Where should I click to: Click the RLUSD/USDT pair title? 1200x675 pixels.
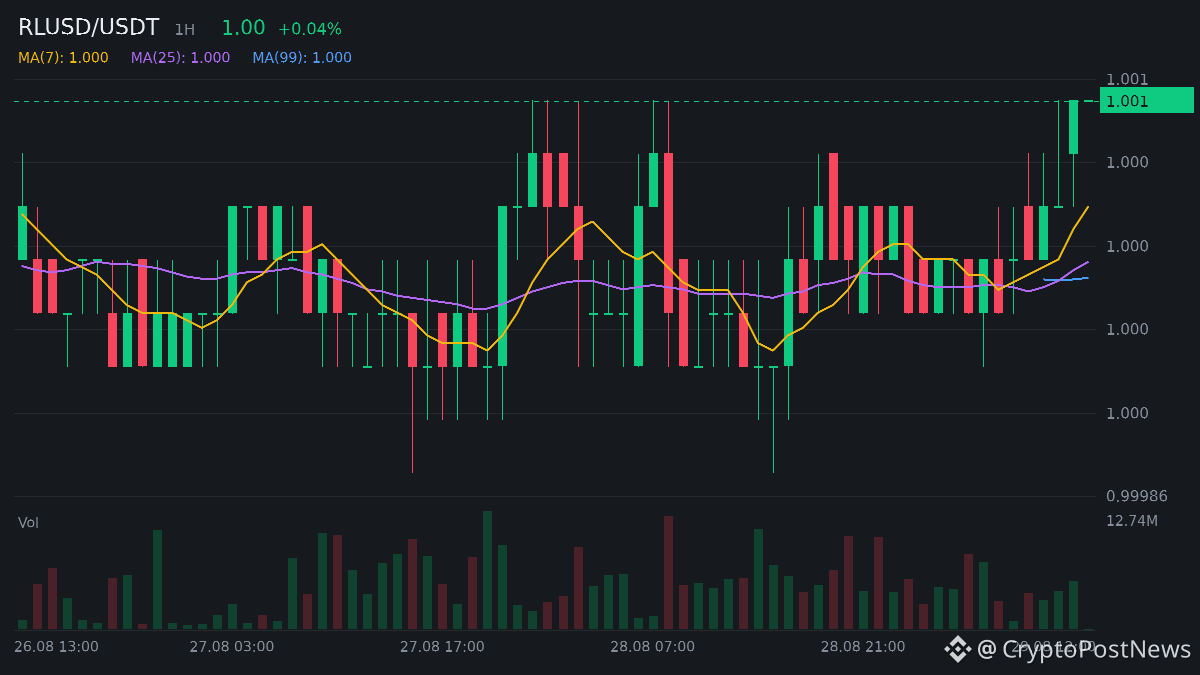point(88,28)
